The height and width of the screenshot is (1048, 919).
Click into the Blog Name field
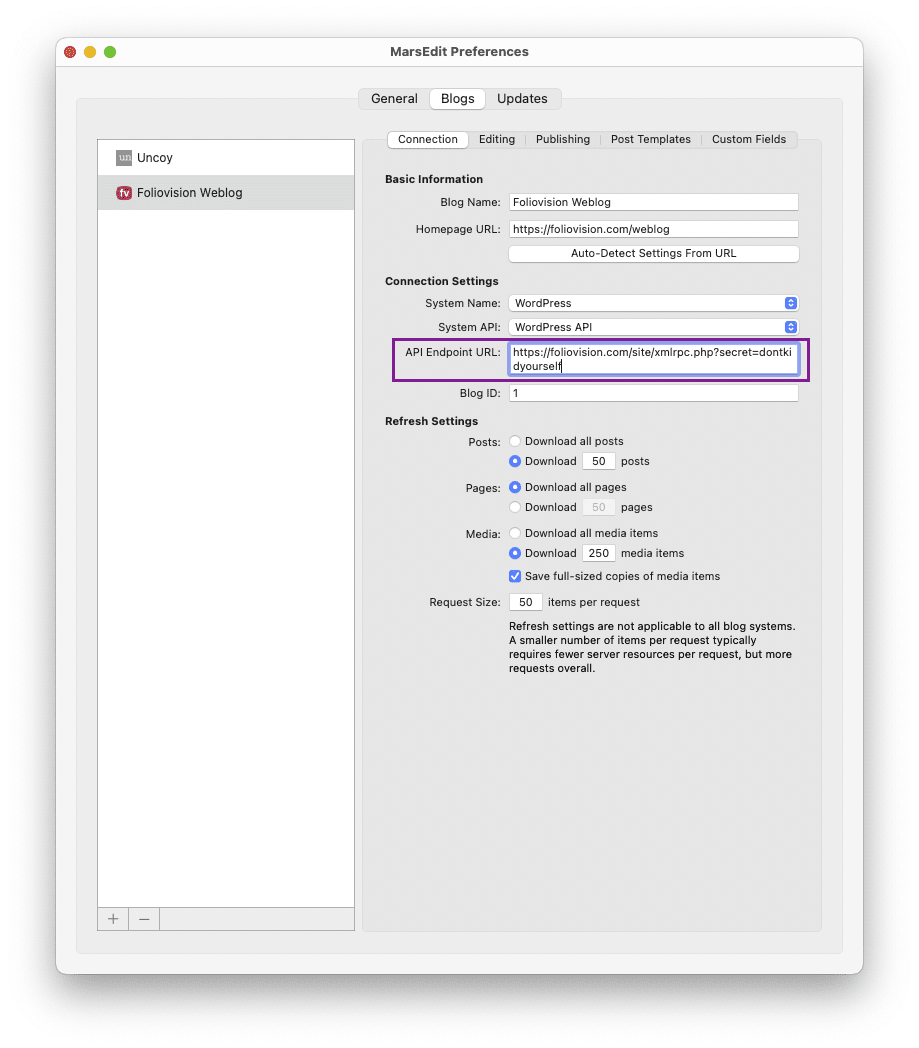pyautogui.click(x=654, y=203)
